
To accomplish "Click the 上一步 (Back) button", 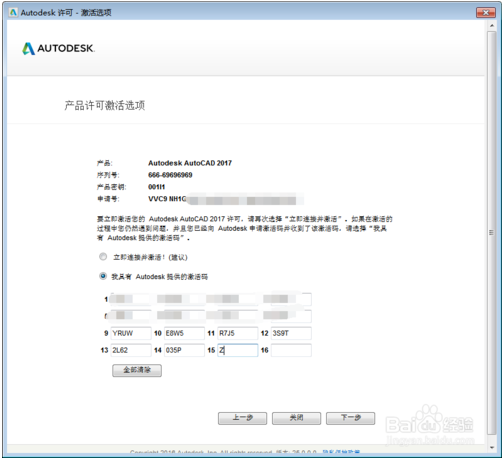I will (242, 418).
